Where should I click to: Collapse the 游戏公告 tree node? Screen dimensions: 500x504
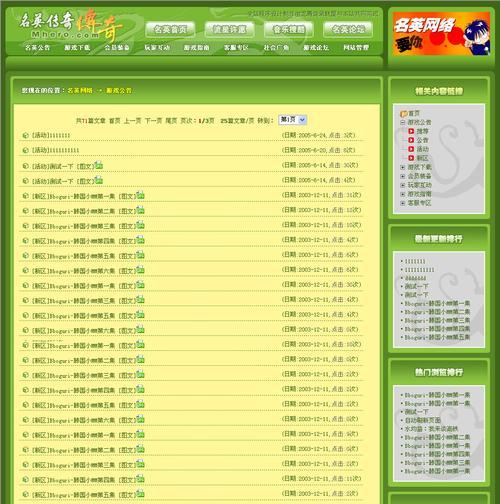[x=402, y=122]
